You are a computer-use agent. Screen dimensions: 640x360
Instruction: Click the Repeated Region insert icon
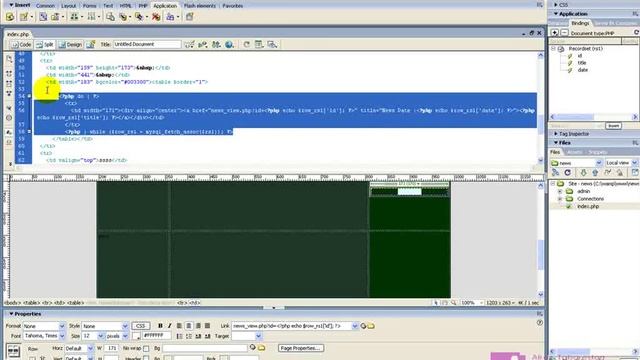click(x=43, y=17)
